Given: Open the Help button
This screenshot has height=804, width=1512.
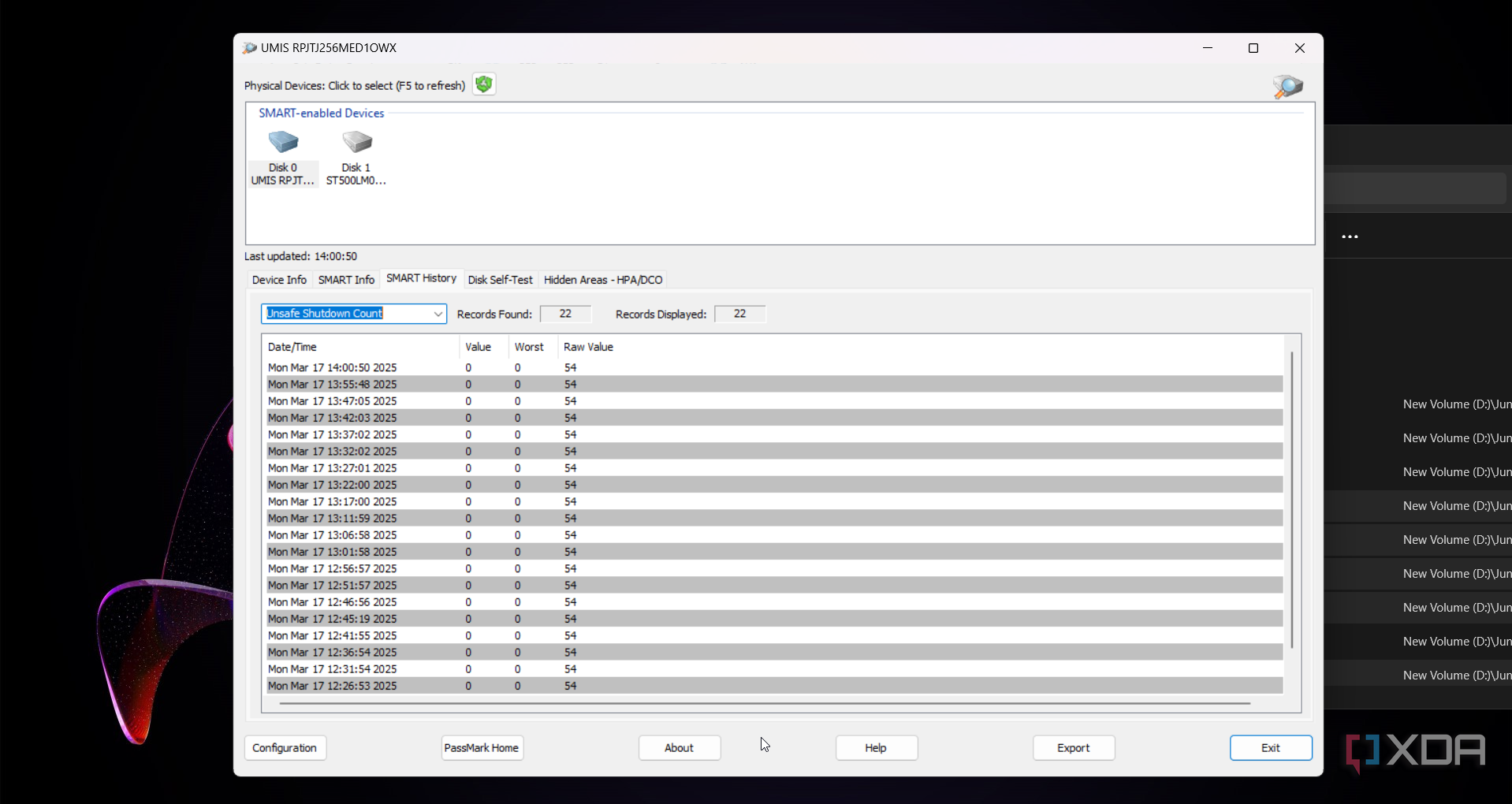Looking at the screenshot, I should point(876,748).
